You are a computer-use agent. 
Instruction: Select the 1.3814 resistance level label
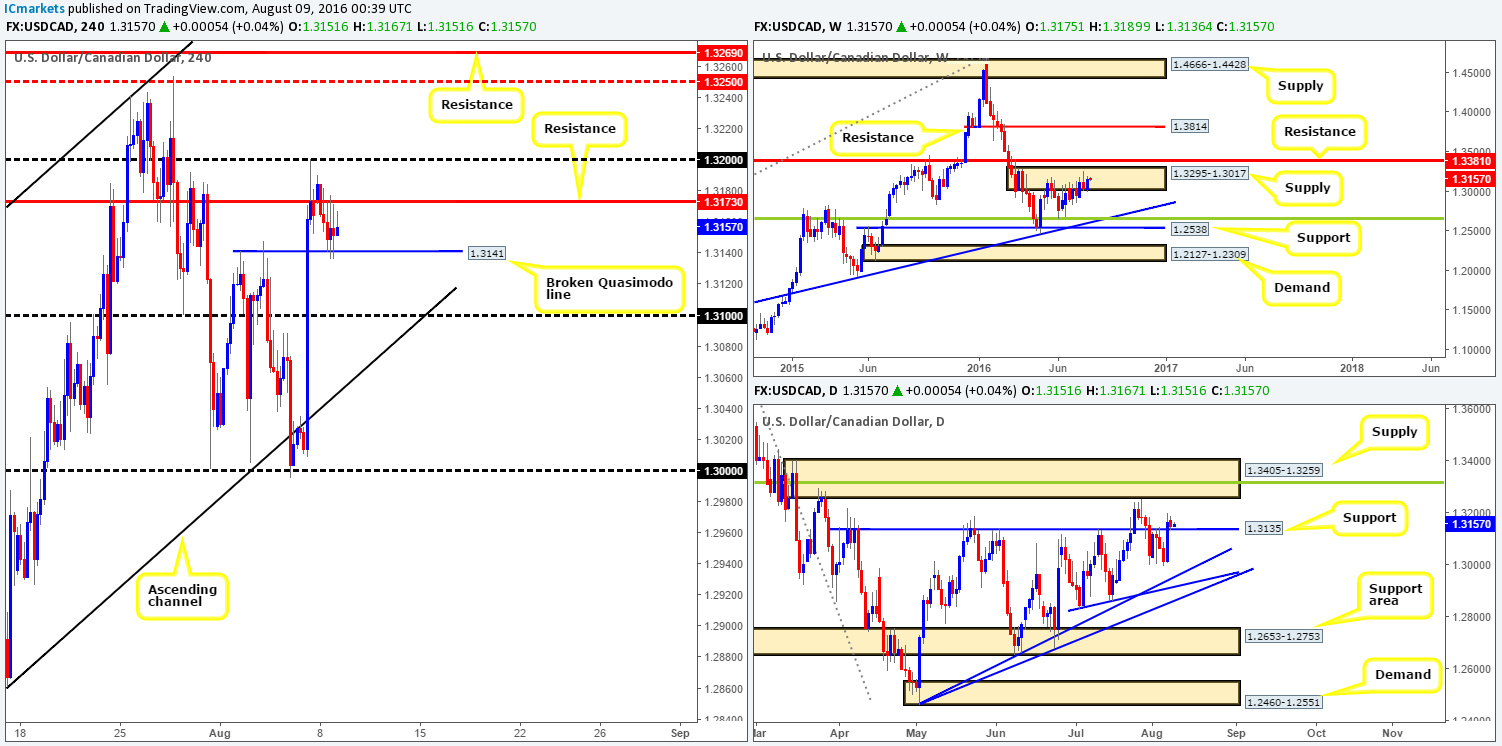[x=1189, y=127]
